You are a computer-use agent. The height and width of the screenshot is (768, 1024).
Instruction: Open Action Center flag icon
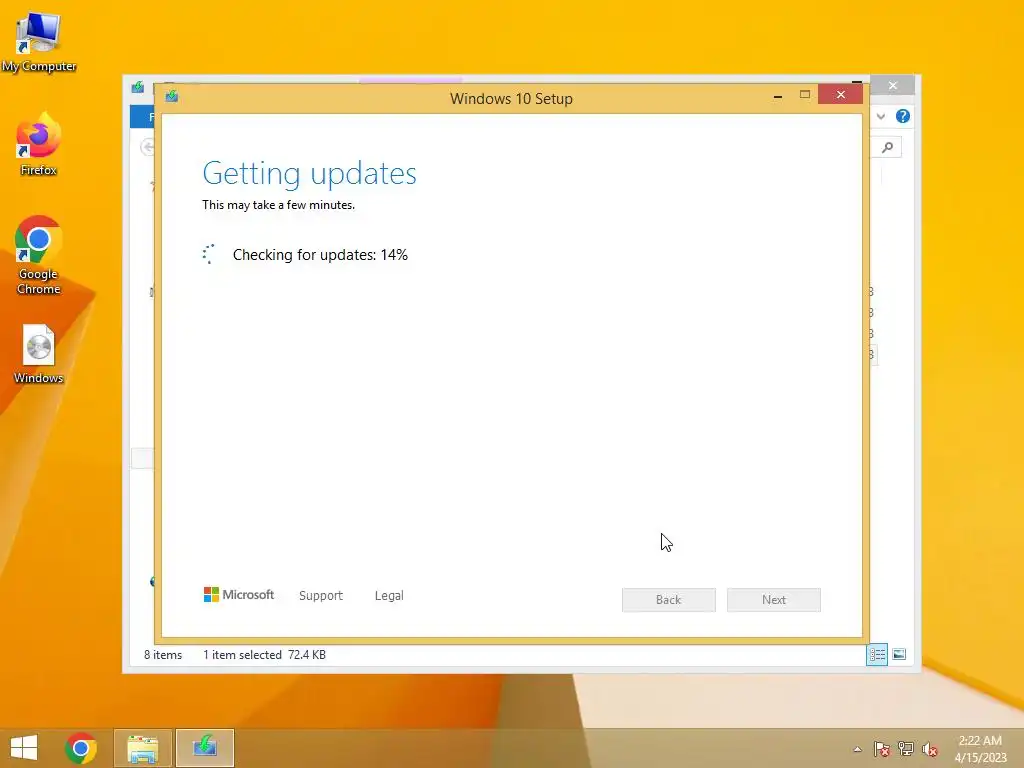[x=882, y=749]
